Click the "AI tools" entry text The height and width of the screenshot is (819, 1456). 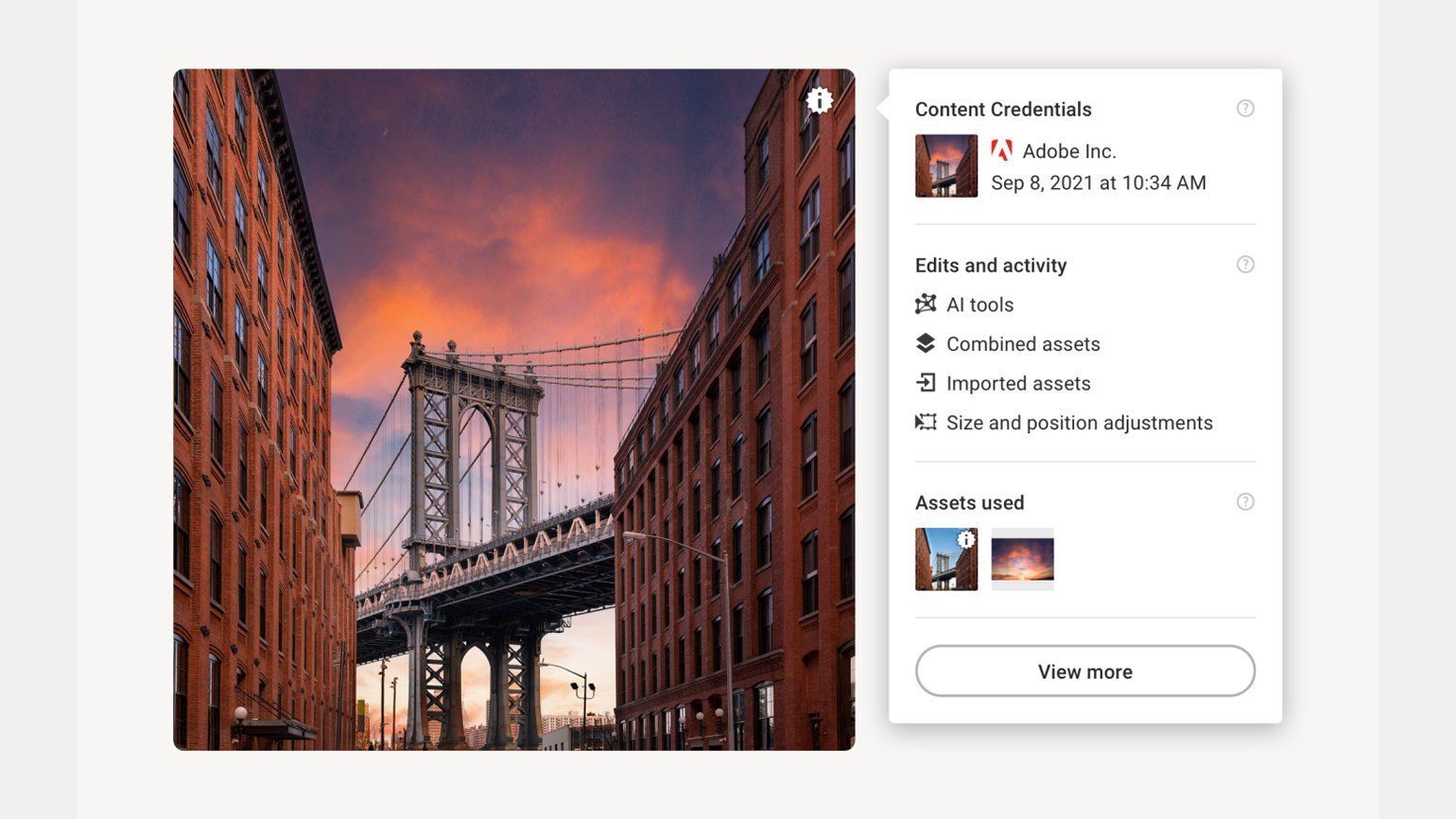point(979,305)
